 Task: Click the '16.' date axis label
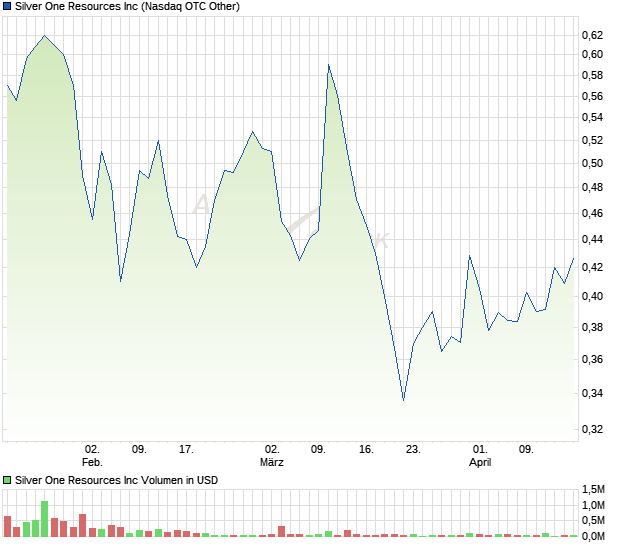coord(366,450)
